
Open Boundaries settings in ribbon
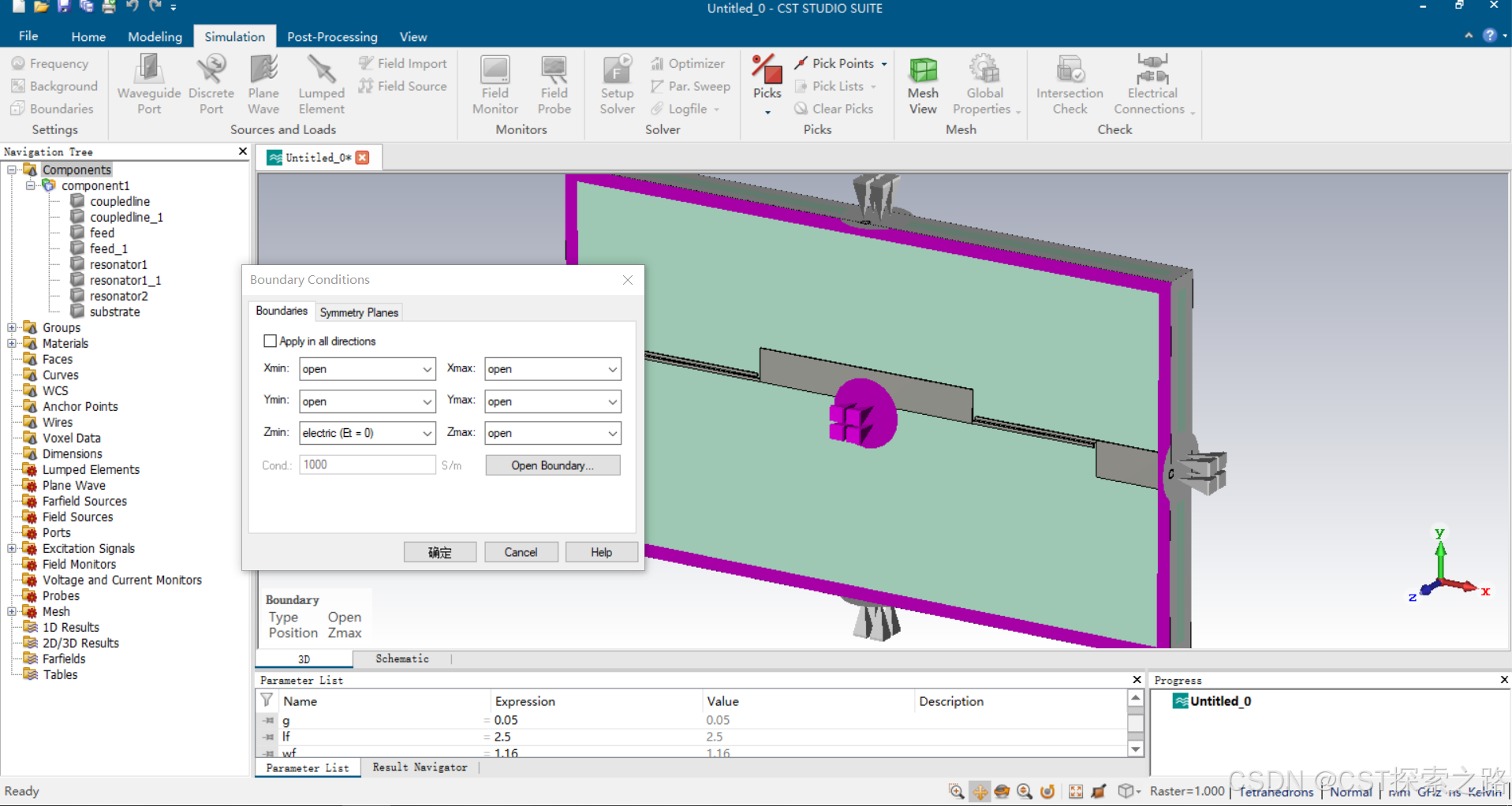tap(52, 109)
